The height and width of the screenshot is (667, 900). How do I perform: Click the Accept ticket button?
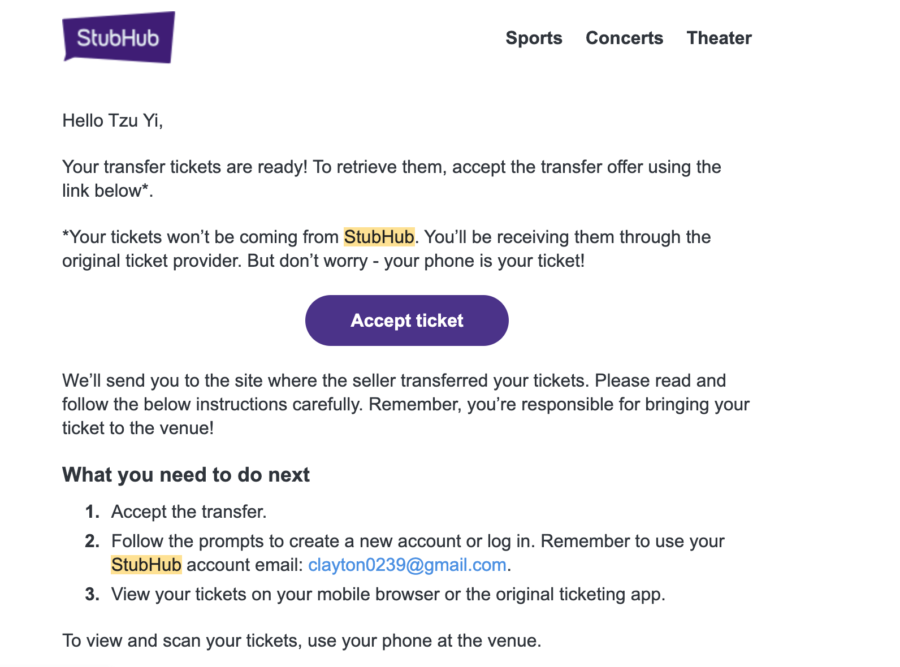(x=406, y=320)
